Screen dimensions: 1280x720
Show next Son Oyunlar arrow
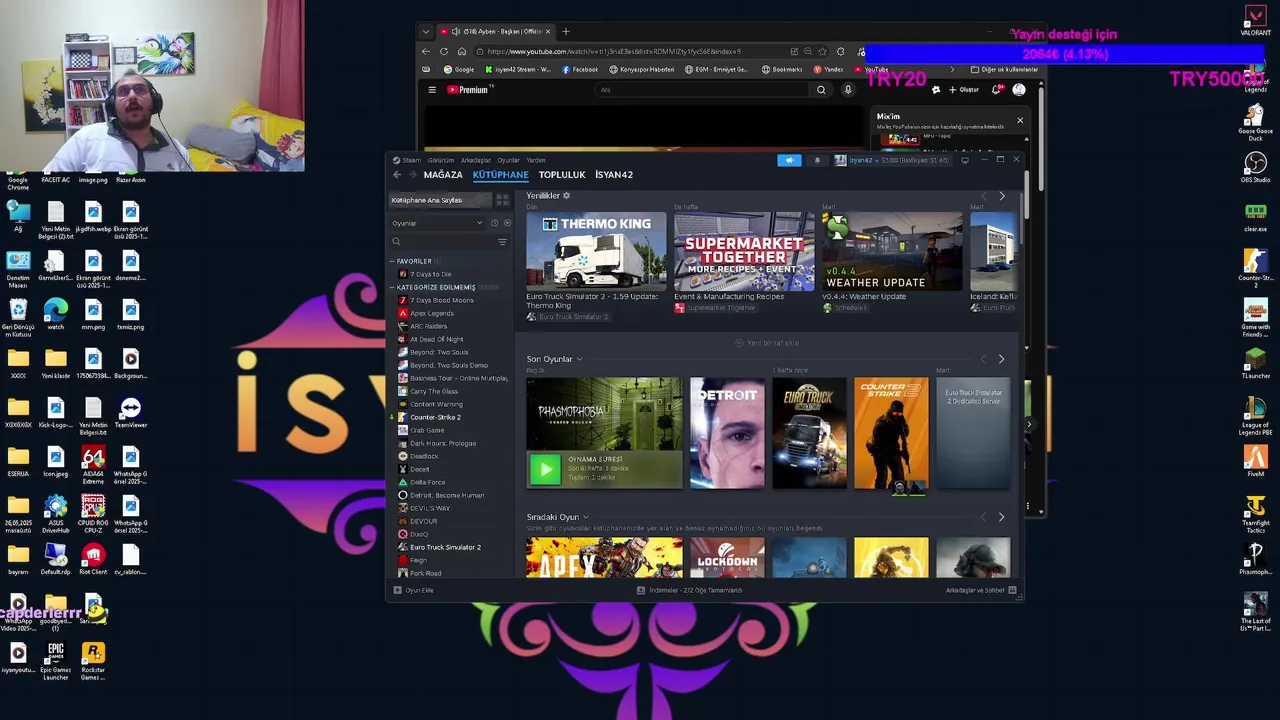1001,359
